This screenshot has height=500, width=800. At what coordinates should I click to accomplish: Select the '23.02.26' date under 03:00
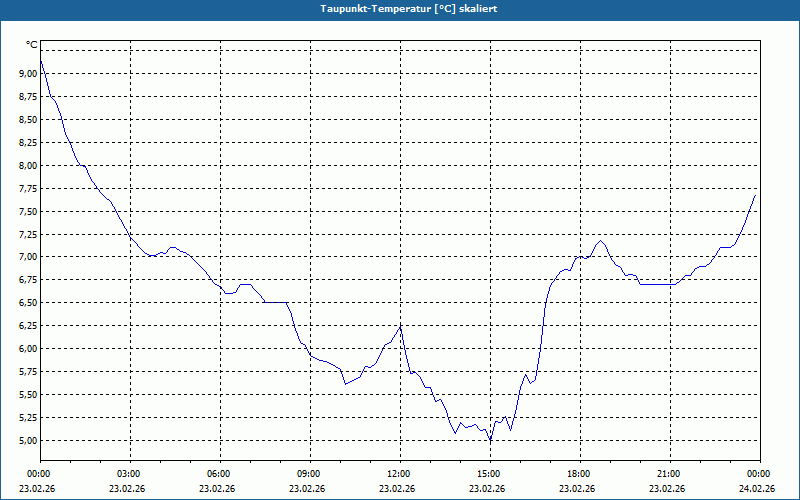click(x=128, y=488)
